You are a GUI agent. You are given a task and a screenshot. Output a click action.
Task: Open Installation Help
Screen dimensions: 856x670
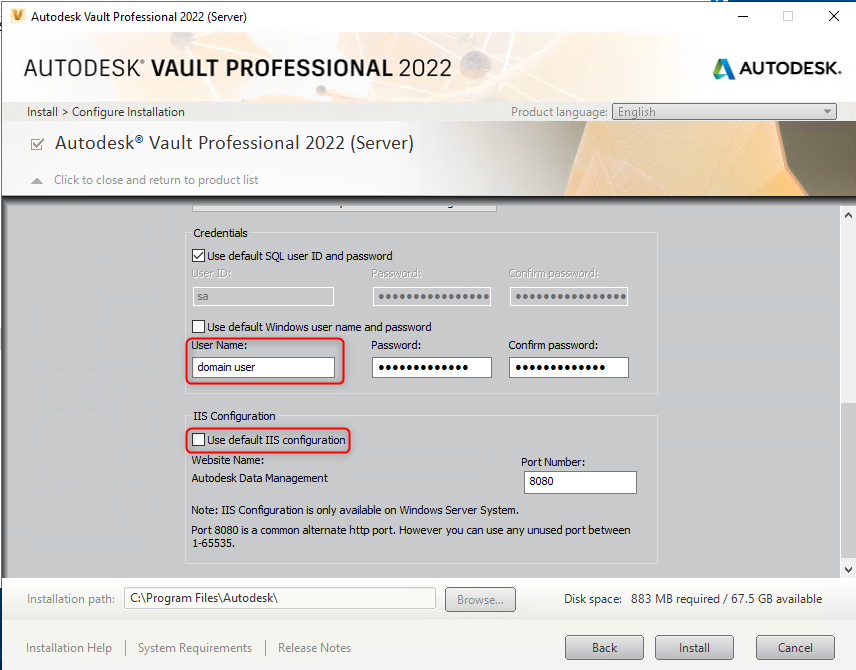(68, 647)
